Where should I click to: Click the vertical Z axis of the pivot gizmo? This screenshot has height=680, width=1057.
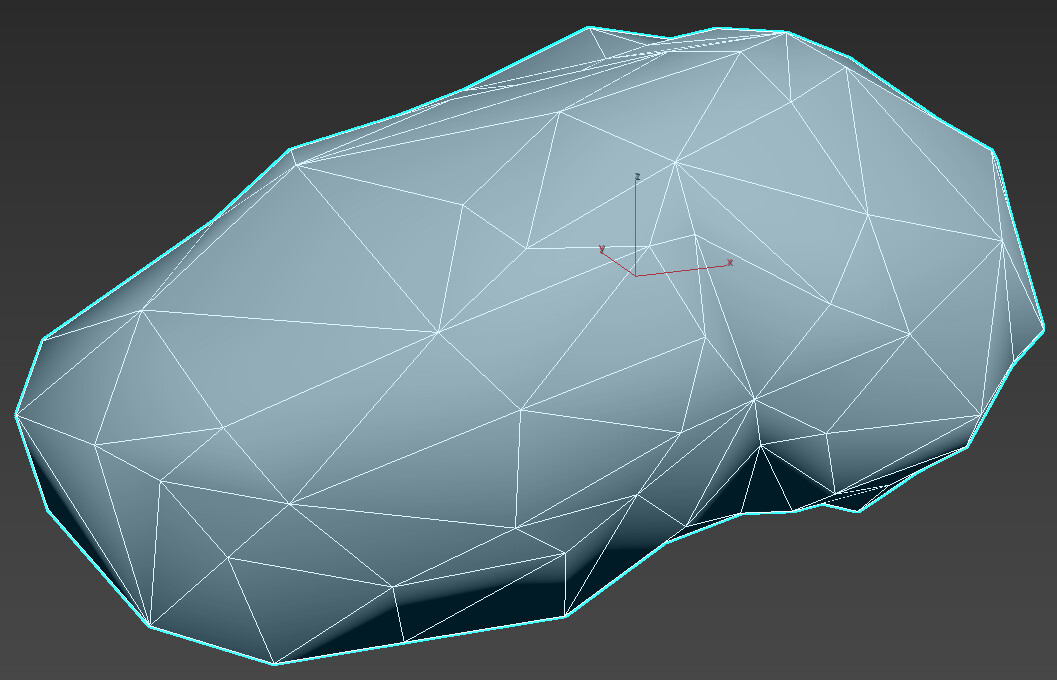[x=636, y=229]
